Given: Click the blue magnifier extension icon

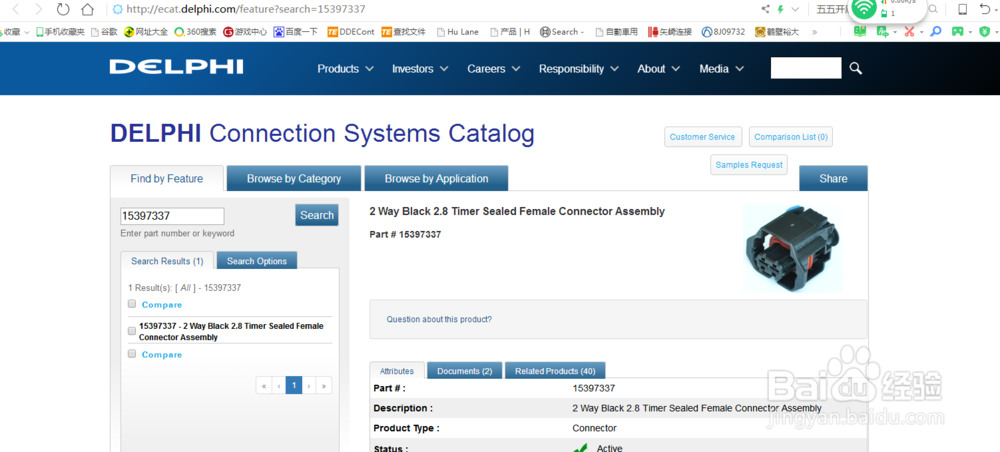Looking at the screenshot, I should pos(936,31).
